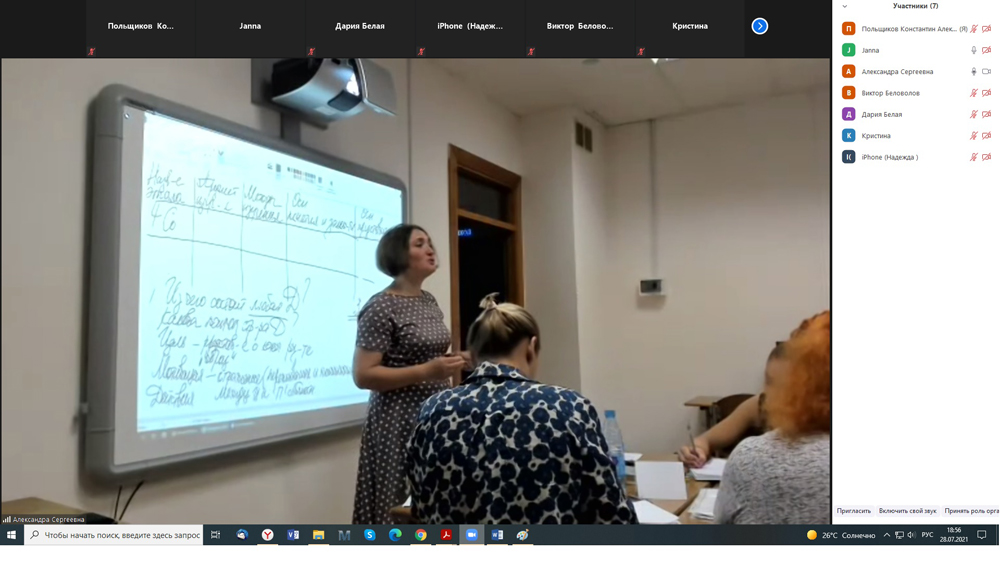Open Zoom from the Windows taskbar
Viewport: 1000px width, 563px height.
471,535
